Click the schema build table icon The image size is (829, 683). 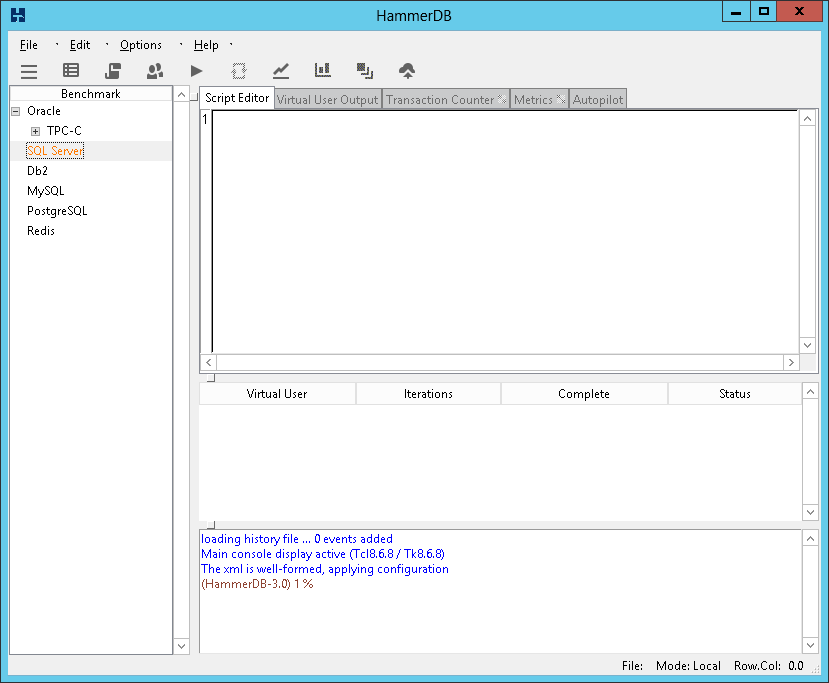point(71,71)
